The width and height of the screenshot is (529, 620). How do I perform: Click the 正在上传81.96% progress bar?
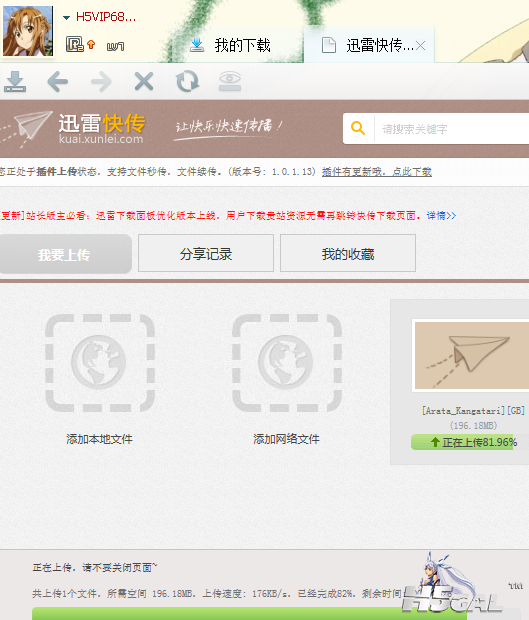[470, 442]
